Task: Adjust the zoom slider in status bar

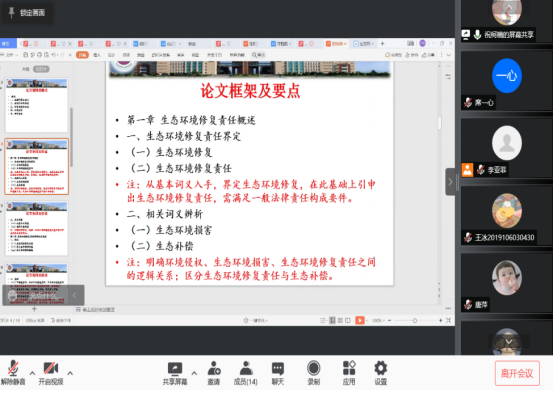Action: [x=415, y=321]
